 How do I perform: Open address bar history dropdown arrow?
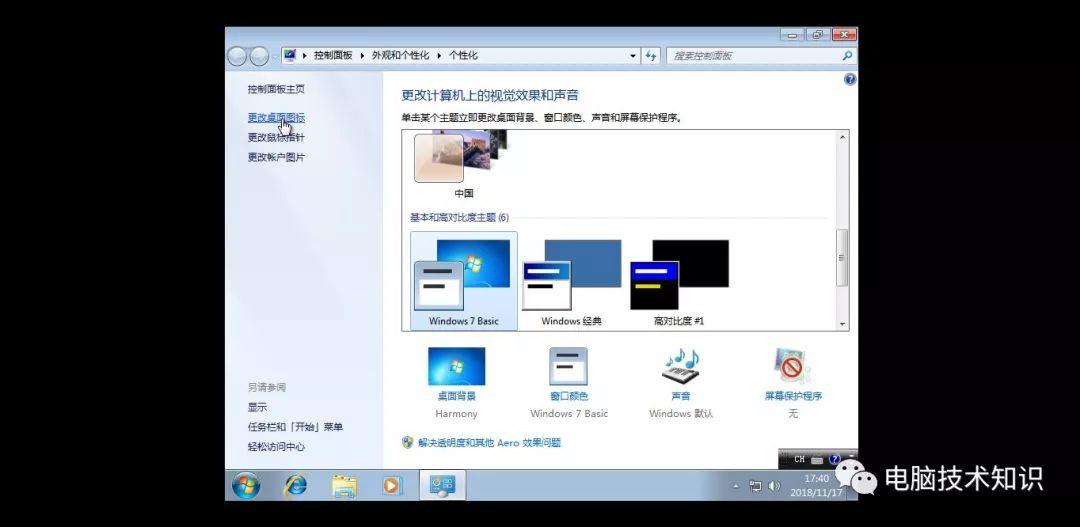(x=633, y=56)
